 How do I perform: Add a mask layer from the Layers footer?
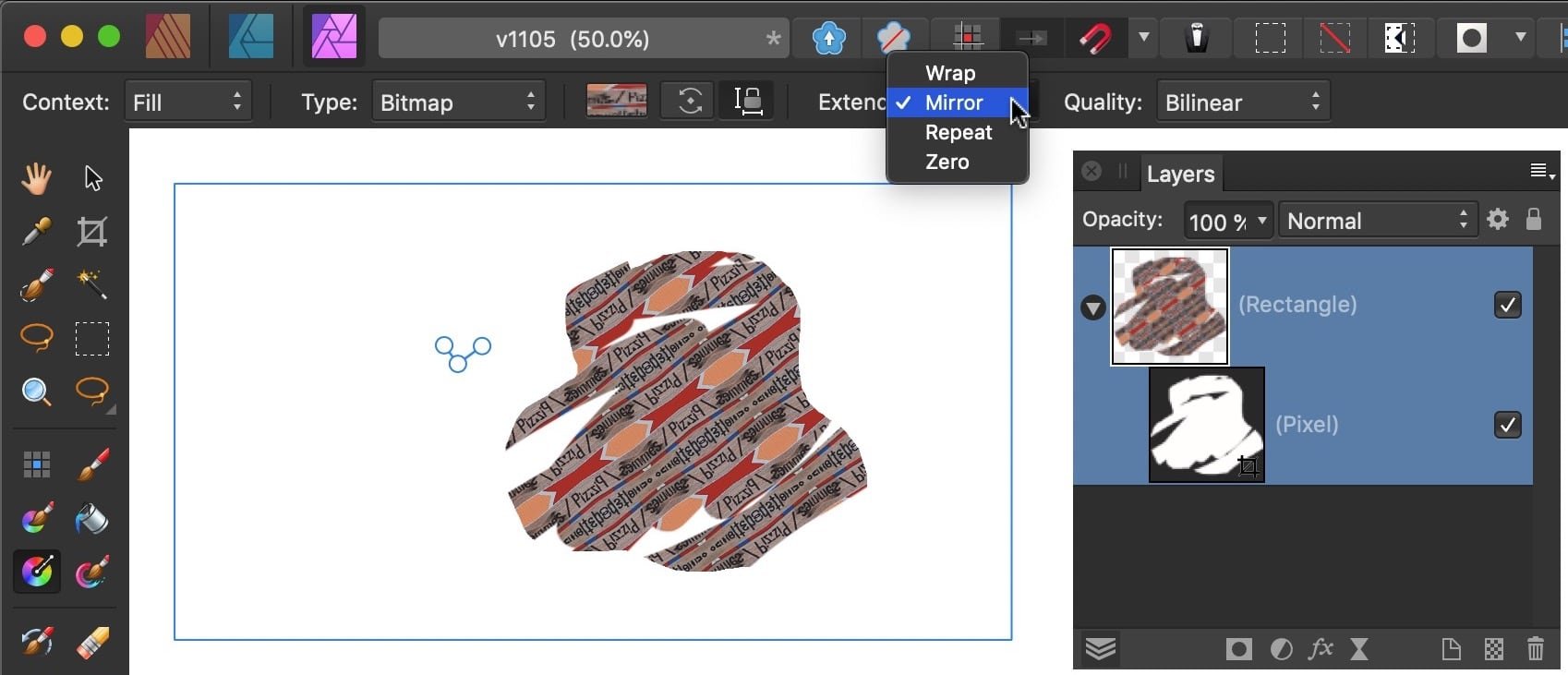[x=1238, y=649]
